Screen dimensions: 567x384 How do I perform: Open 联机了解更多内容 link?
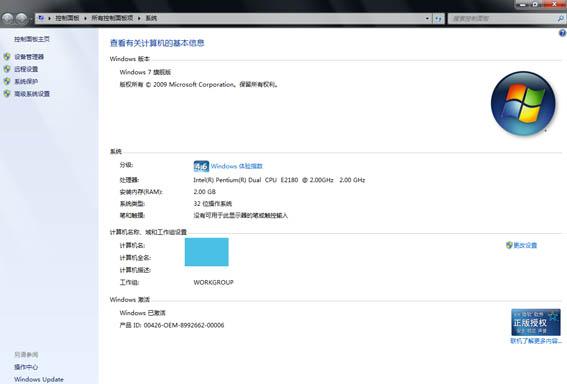[x=536, y=341]
